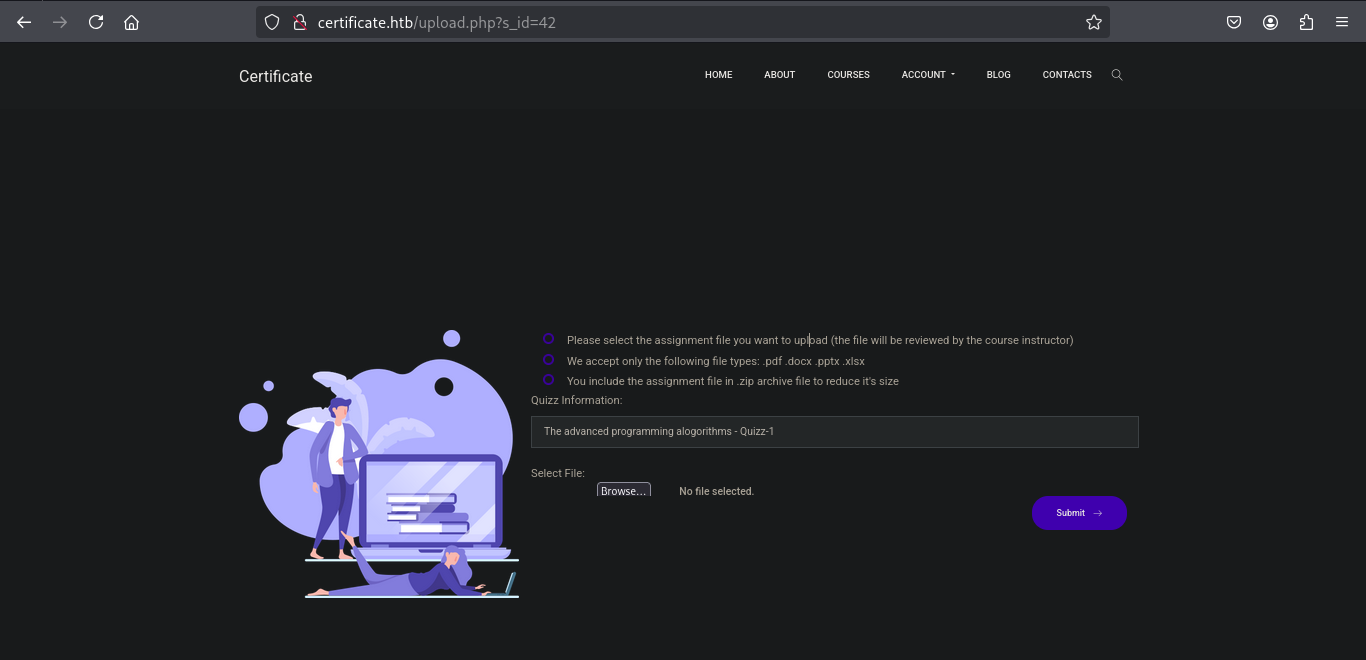The image size is (1366, 660).
Task: Go to the Contacts page
Action: [1066, 75]
